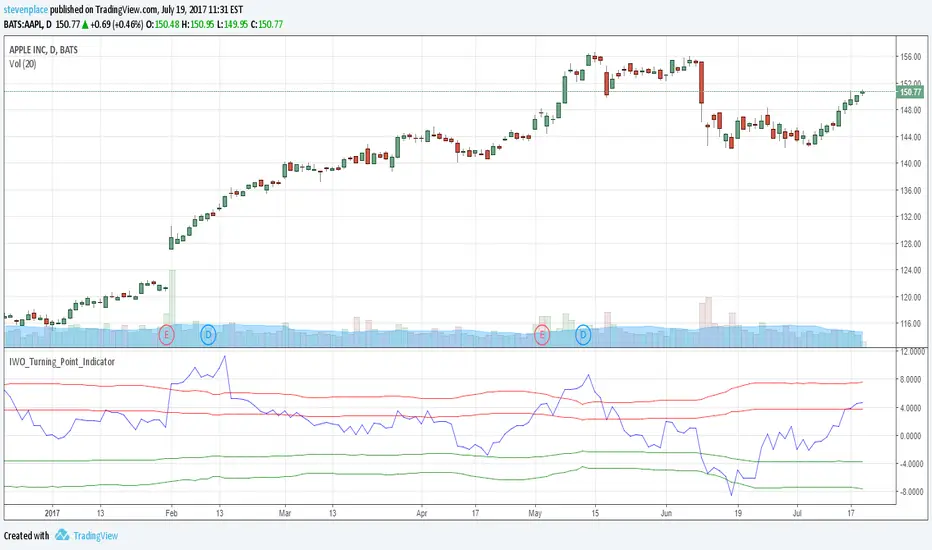Click the green up-arrow change indicator
The height and width of the screenshot is (550, 932).
[x=85, y=24]
